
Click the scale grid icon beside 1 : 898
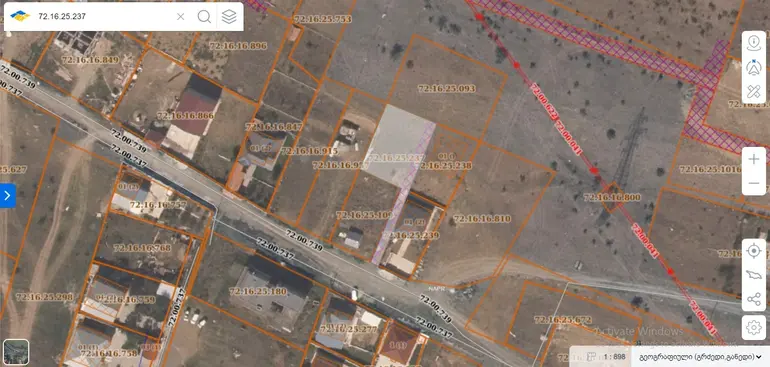point(591,357)
